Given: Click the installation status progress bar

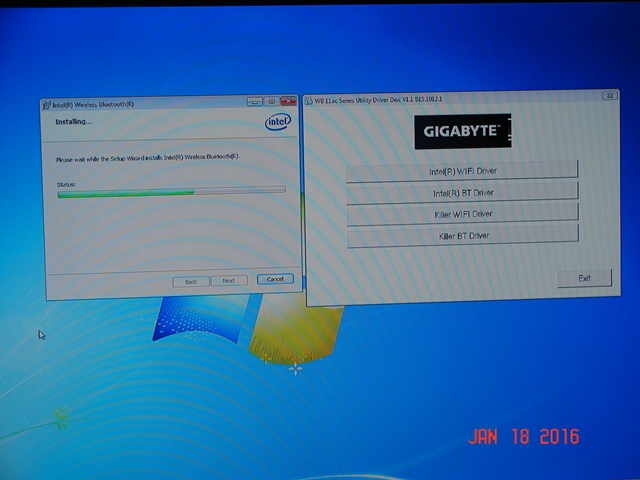Looking at the screenshot, I should pyautogui.click(x=171, y=191).
